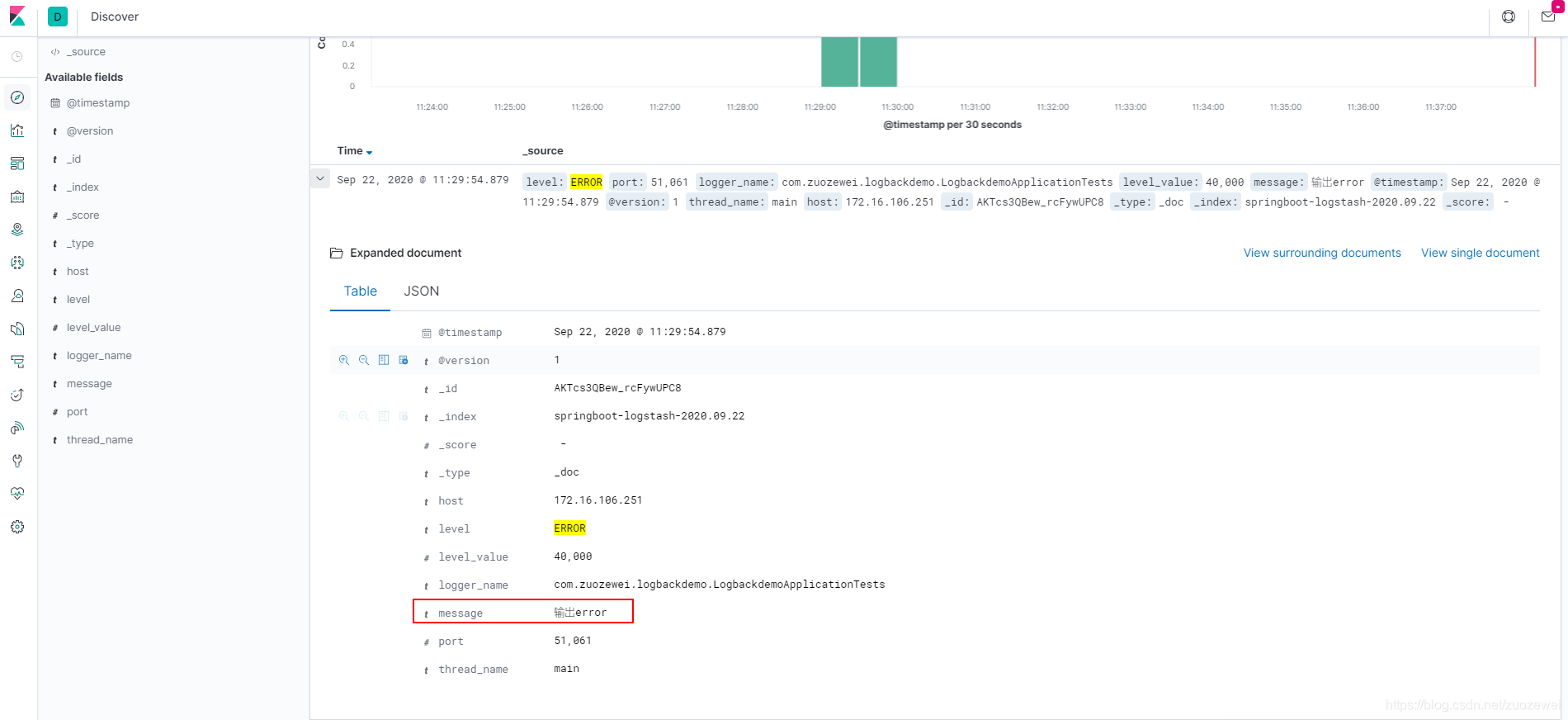Viewport: 1568px width, 720px height.
Task: Open the Canvas icon in side nav
Action: 17,197
